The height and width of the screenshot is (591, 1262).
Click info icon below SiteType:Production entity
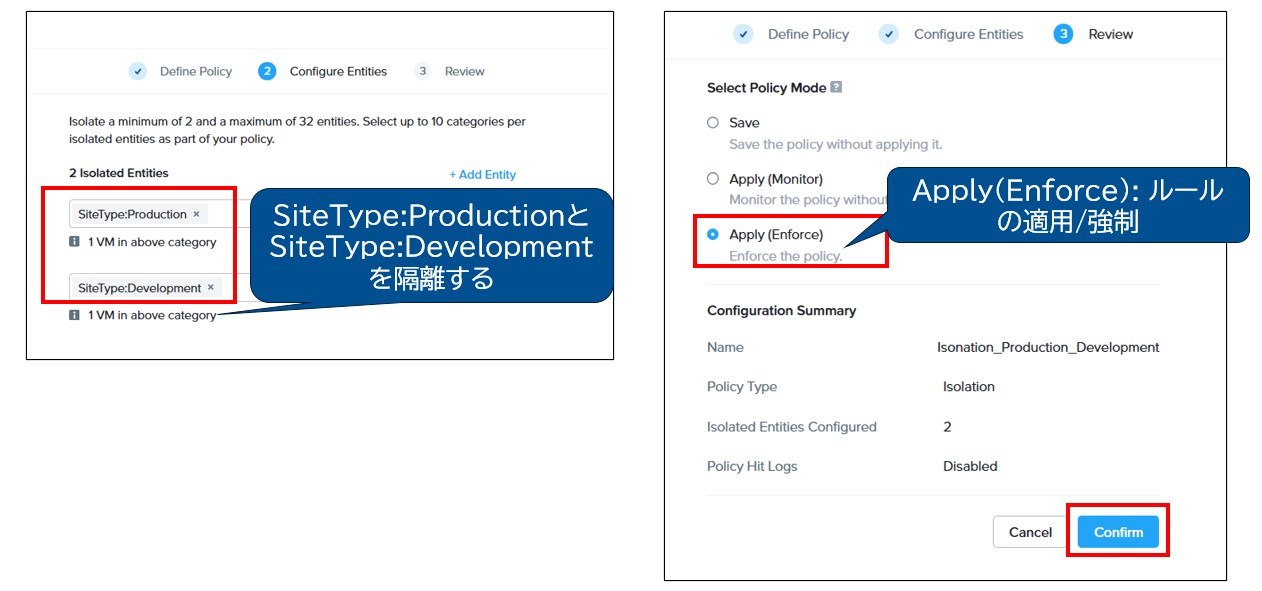pyautogui.click(x=75, y=242)
